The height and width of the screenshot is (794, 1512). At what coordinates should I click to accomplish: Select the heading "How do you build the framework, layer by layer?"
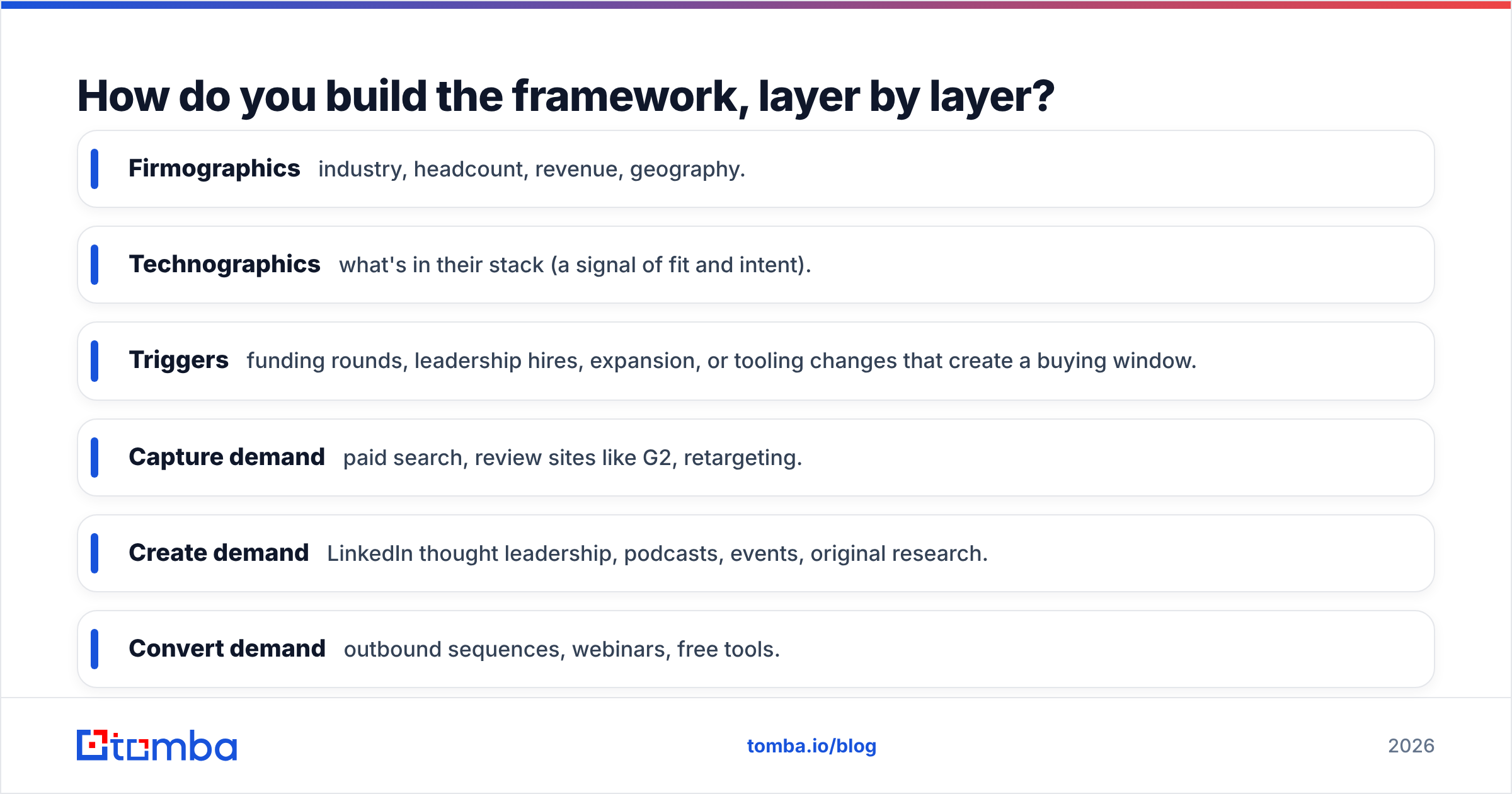coord(566,96)
